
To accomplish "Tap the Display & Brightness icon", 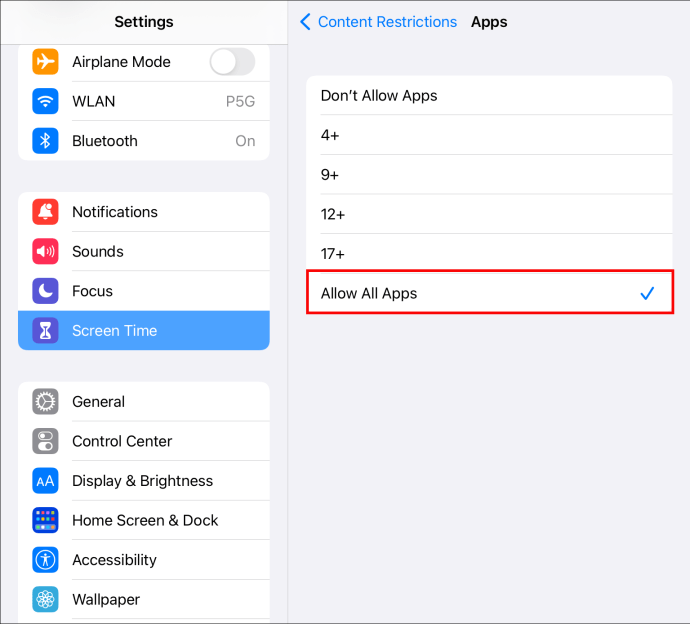I will [x=45, y=481].
